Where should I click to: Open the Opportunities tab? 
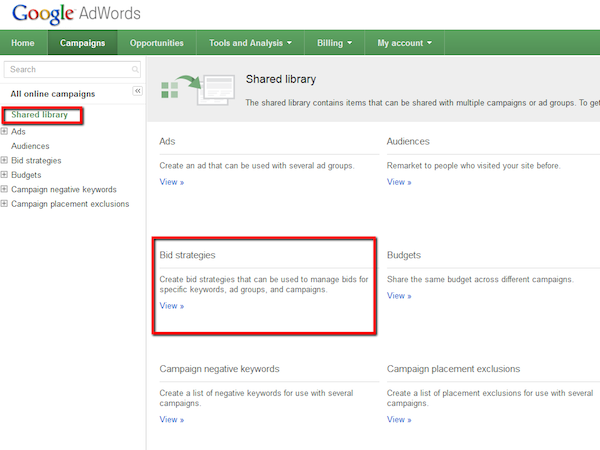pos(157,43)
